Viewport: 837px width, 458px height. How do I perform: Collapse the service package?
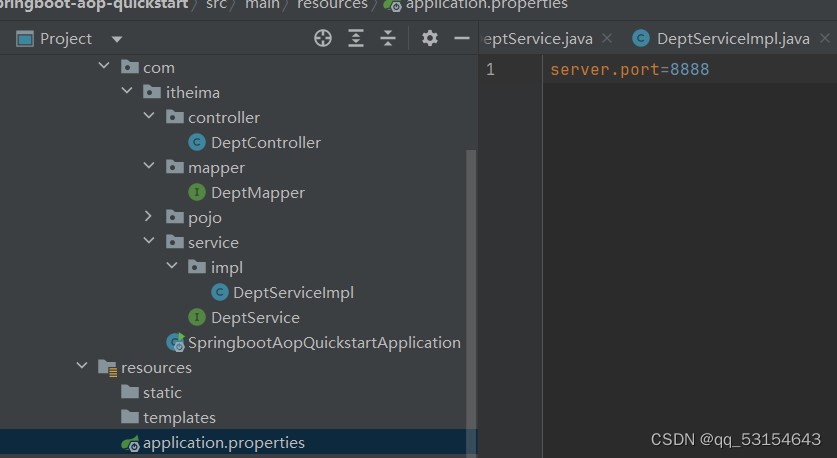pyautogui.click(x=149, y=242)
